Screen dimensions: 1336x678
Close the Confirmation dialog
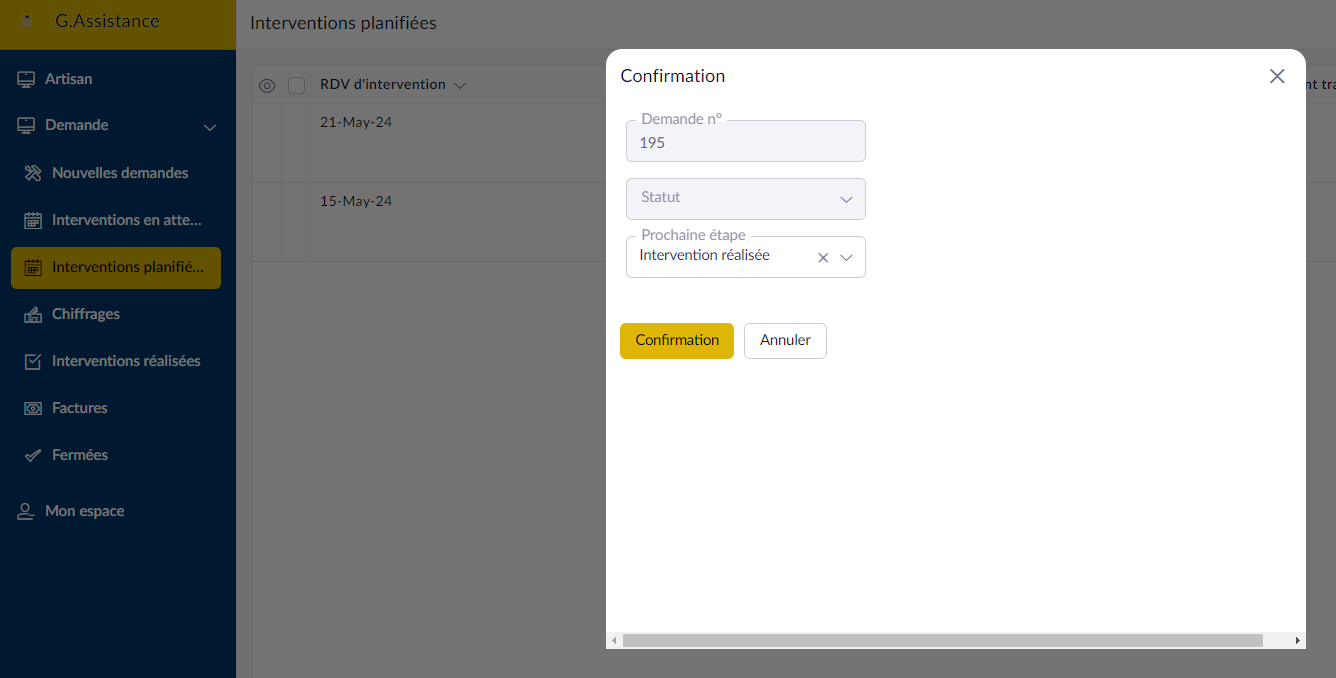point(1277,76)
